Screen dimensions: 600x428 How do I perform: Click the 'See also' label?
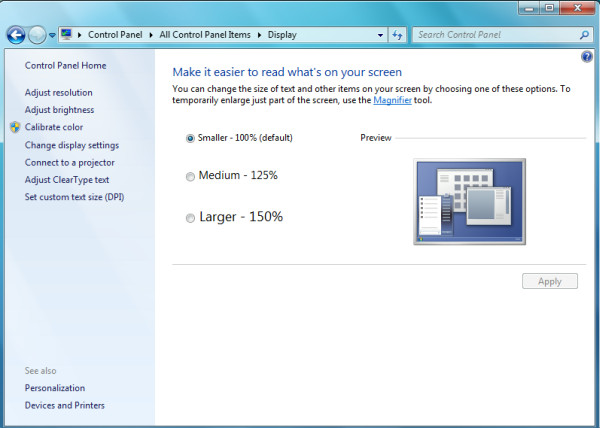pyautogui.click(x=41, y=371)
